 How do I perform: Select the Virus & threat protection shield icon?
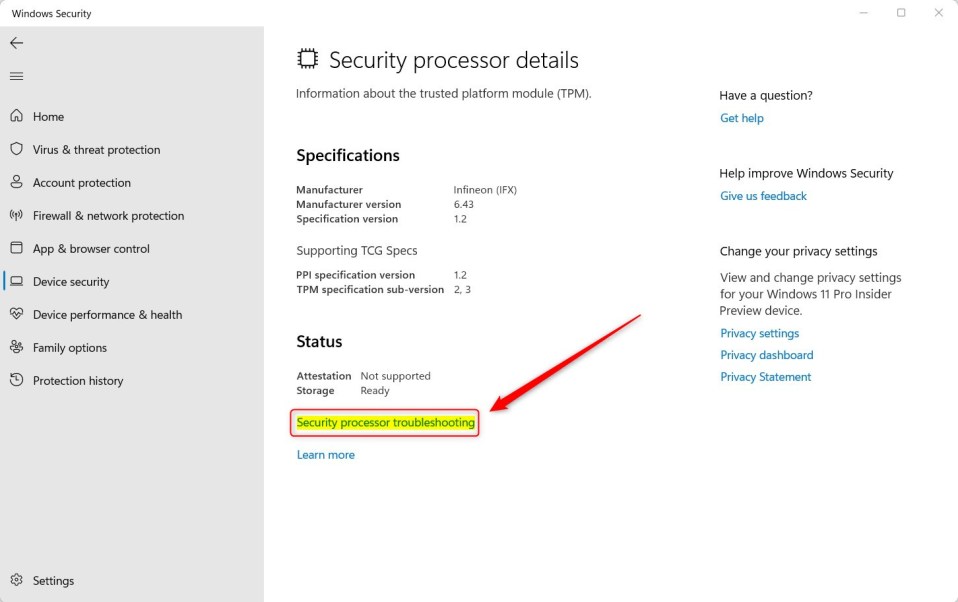[x=18, y=149]
